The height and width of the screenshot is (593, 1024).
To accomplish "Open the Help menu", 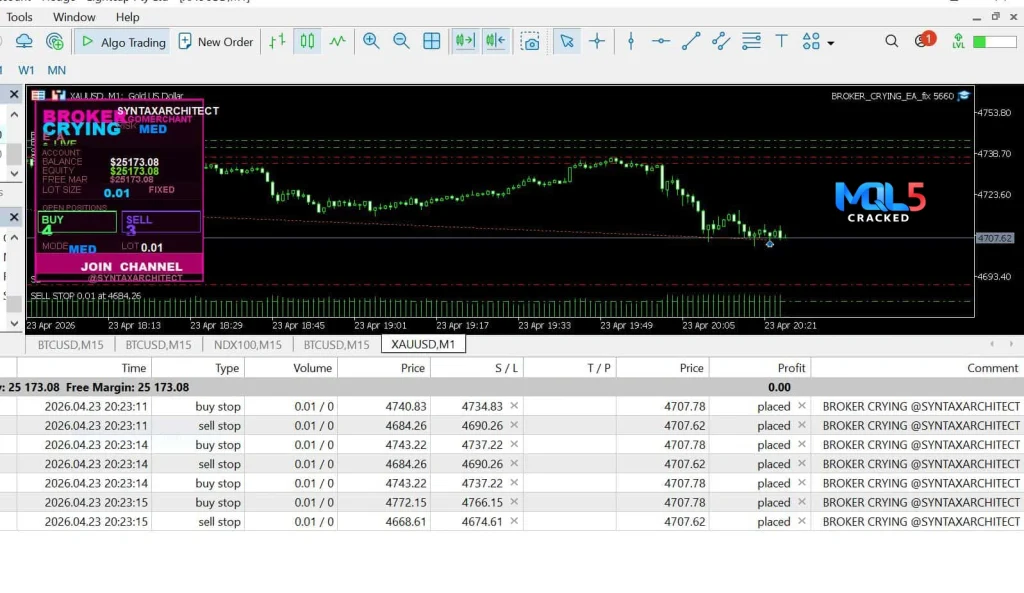I will tap(127, 17).
